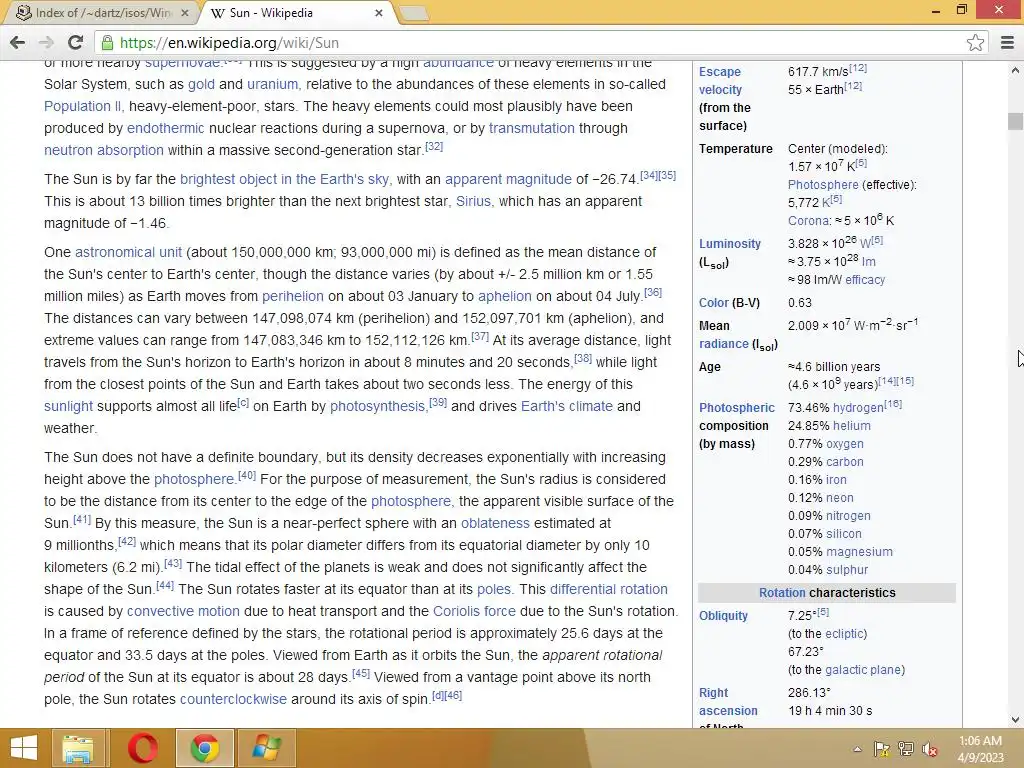The width and height of the screenshot is (1024, 768).
Task: Click the Action Center flag tray icon
Action: (x=881, y=749)
